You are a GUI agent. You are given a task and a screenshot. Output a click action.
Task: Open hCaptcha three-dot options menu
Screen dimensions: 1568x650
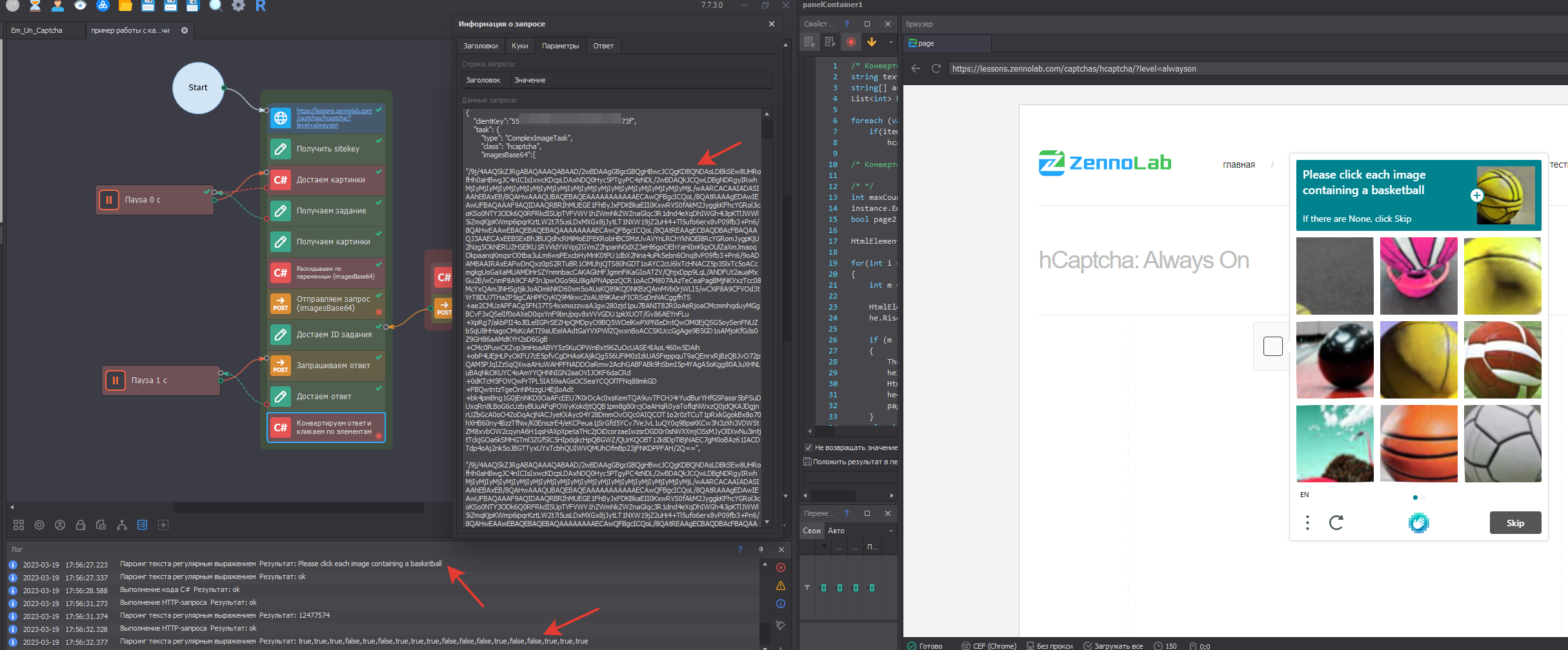click(1307, 522)
